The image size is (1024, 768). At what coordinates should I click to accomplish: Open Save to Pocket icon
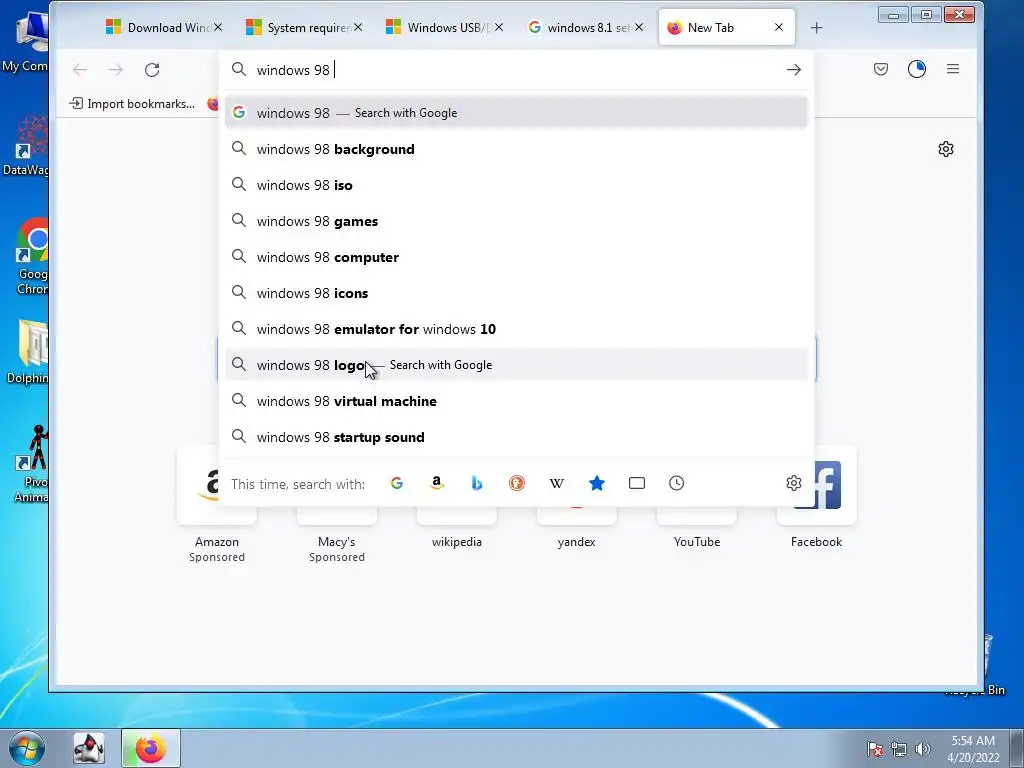(881, 69)
